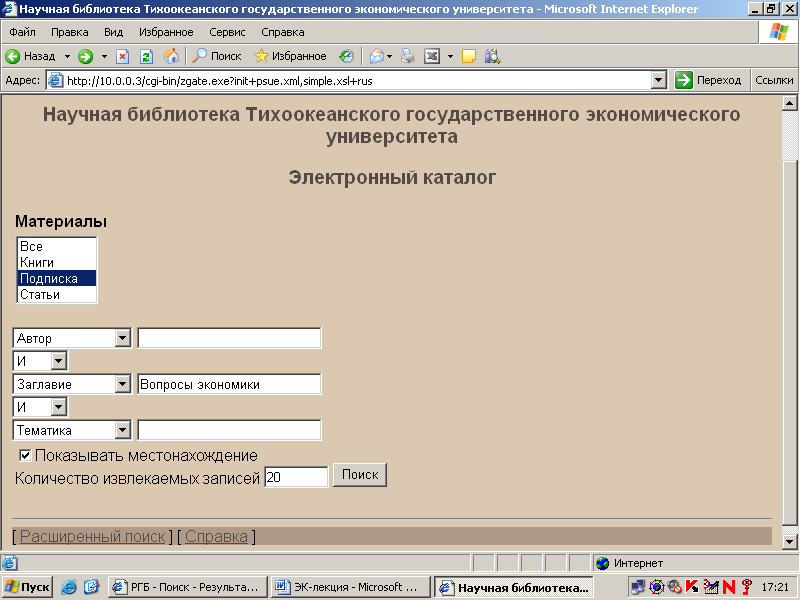The height and width of the screenshot is (600, 800).
Task: Click the red K tray icon
Action: (692, 587)
